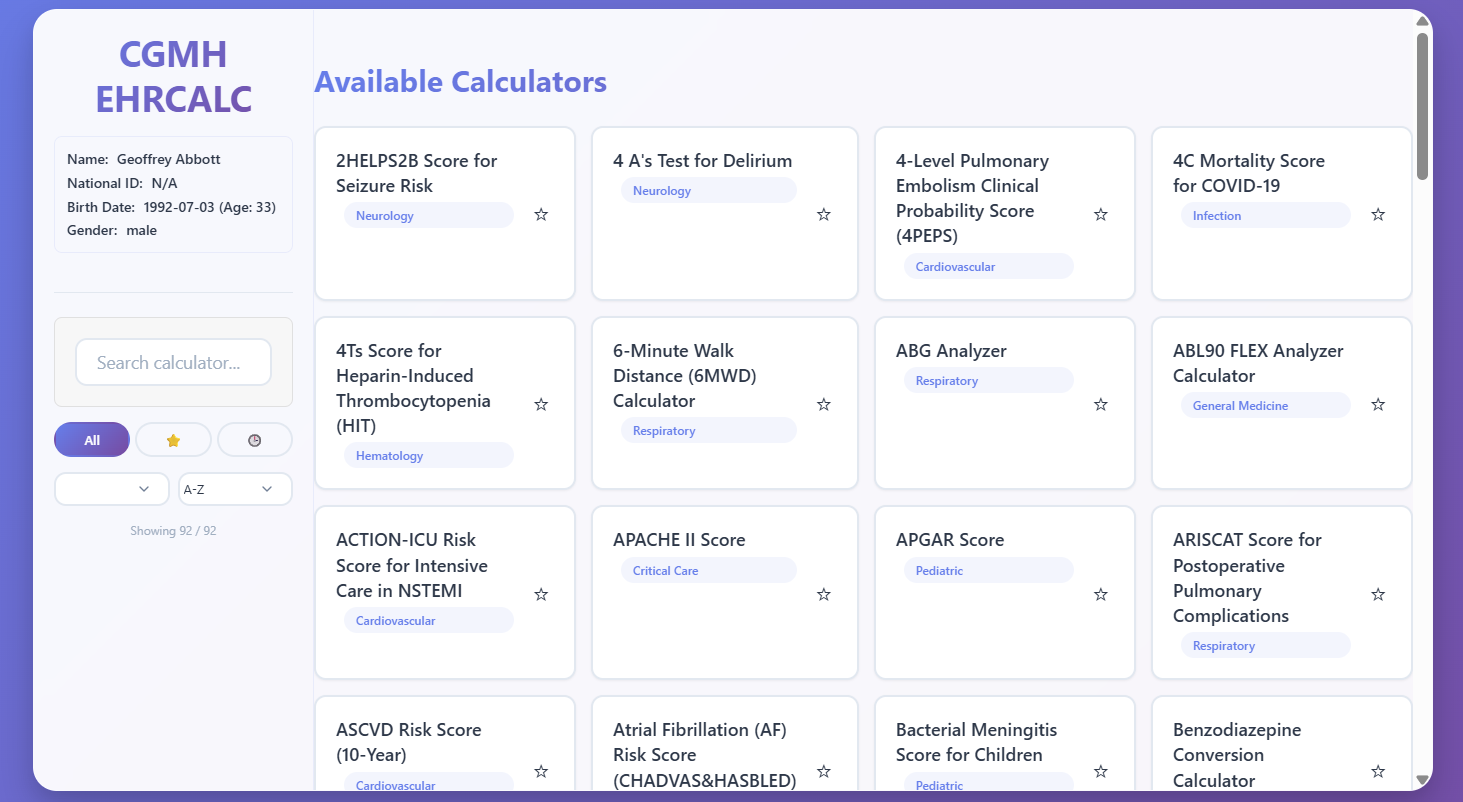Favorite the 2HELPS2B Score star icon
The width and height of the screenshot is (1463, 802).
coord(541,214)
